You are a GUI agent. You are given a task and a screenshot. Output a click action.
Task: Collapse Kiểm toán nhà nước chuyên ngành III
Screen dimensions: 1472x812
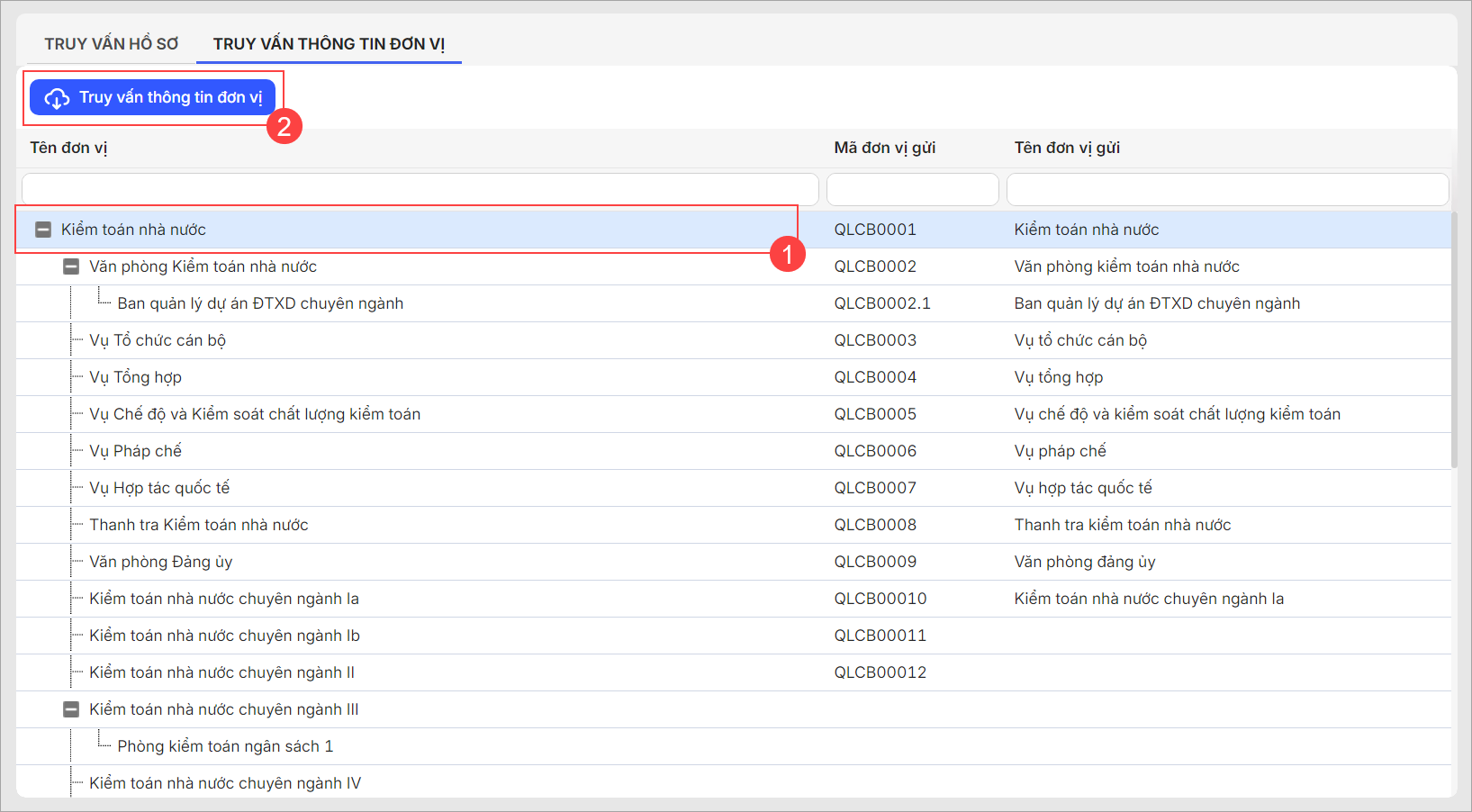[x=71, y=710]
